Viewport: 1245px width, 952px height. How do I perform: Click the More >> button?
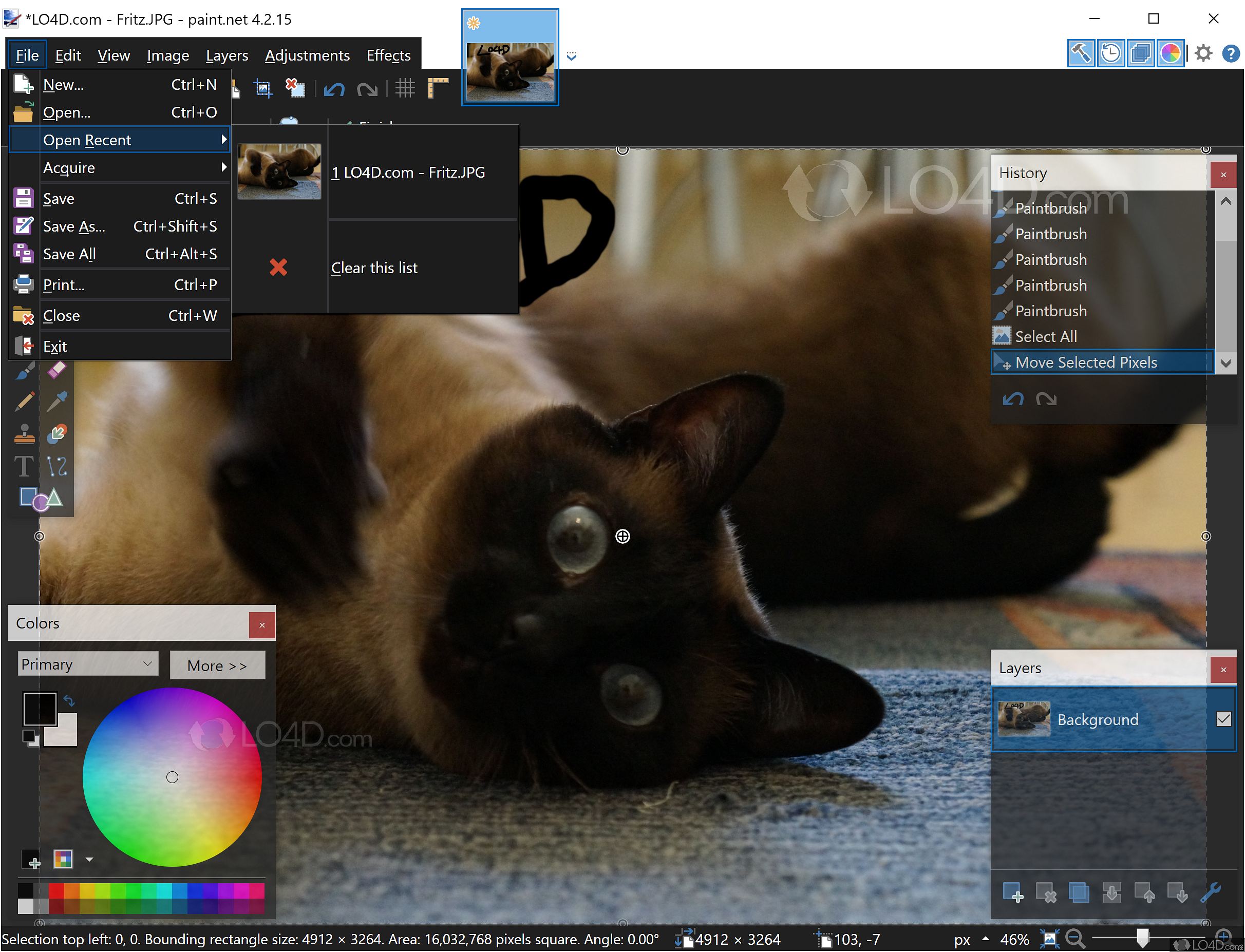[x=218, y=665]
